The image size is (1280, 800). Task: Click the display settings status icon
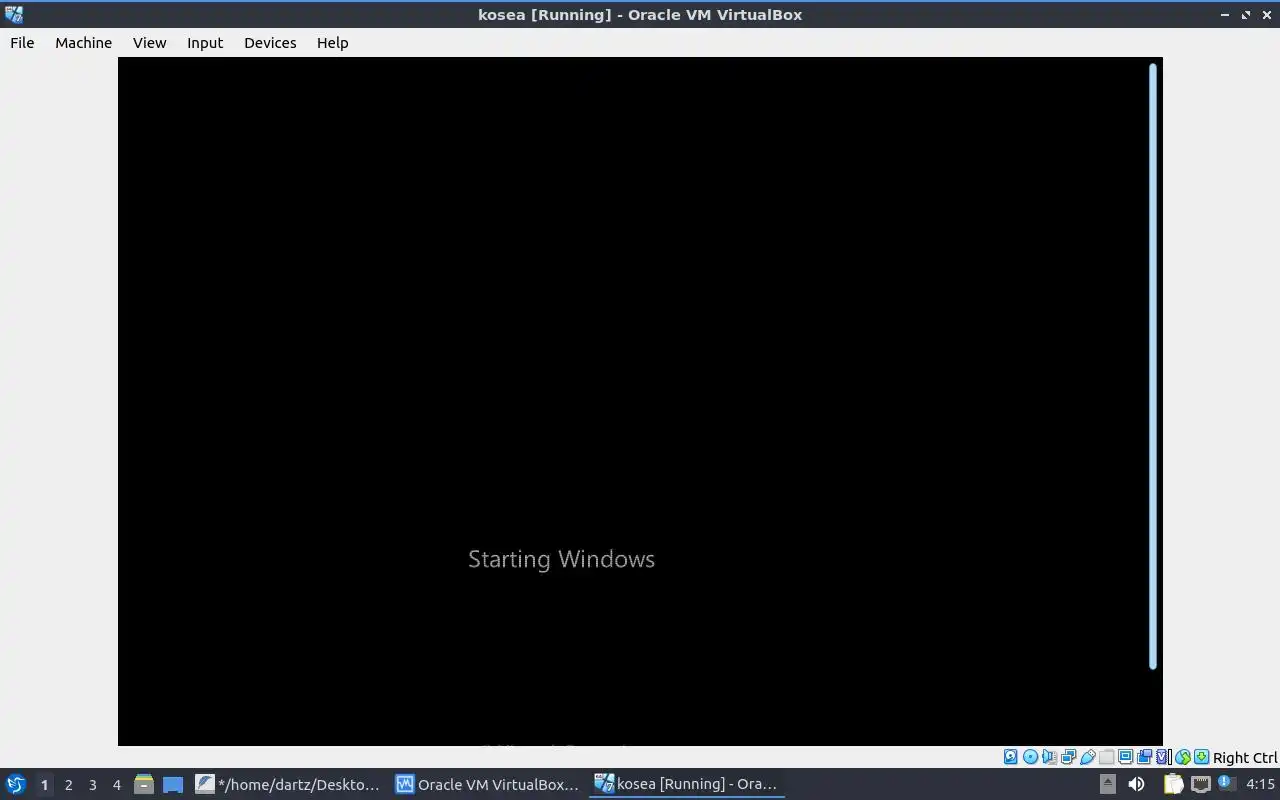click(1125, 757)
